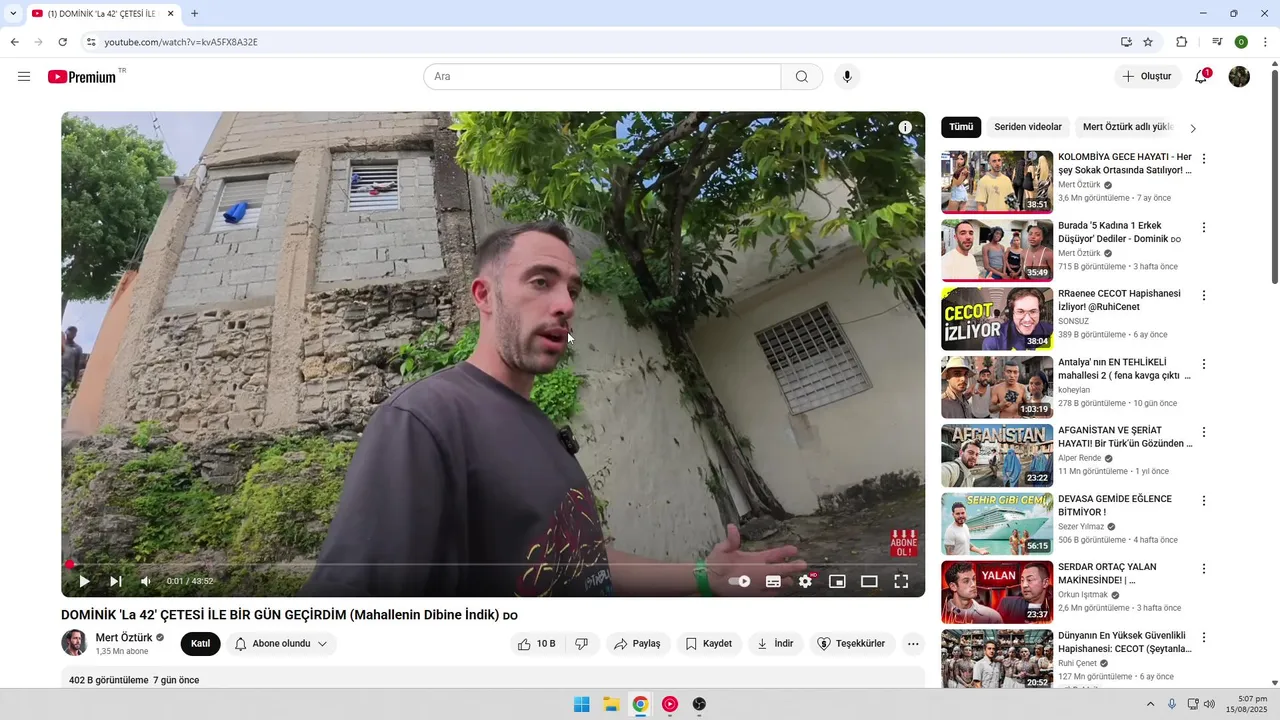Save the video with Kaydet
This screenshot has width=1280, height=720.
709,644
